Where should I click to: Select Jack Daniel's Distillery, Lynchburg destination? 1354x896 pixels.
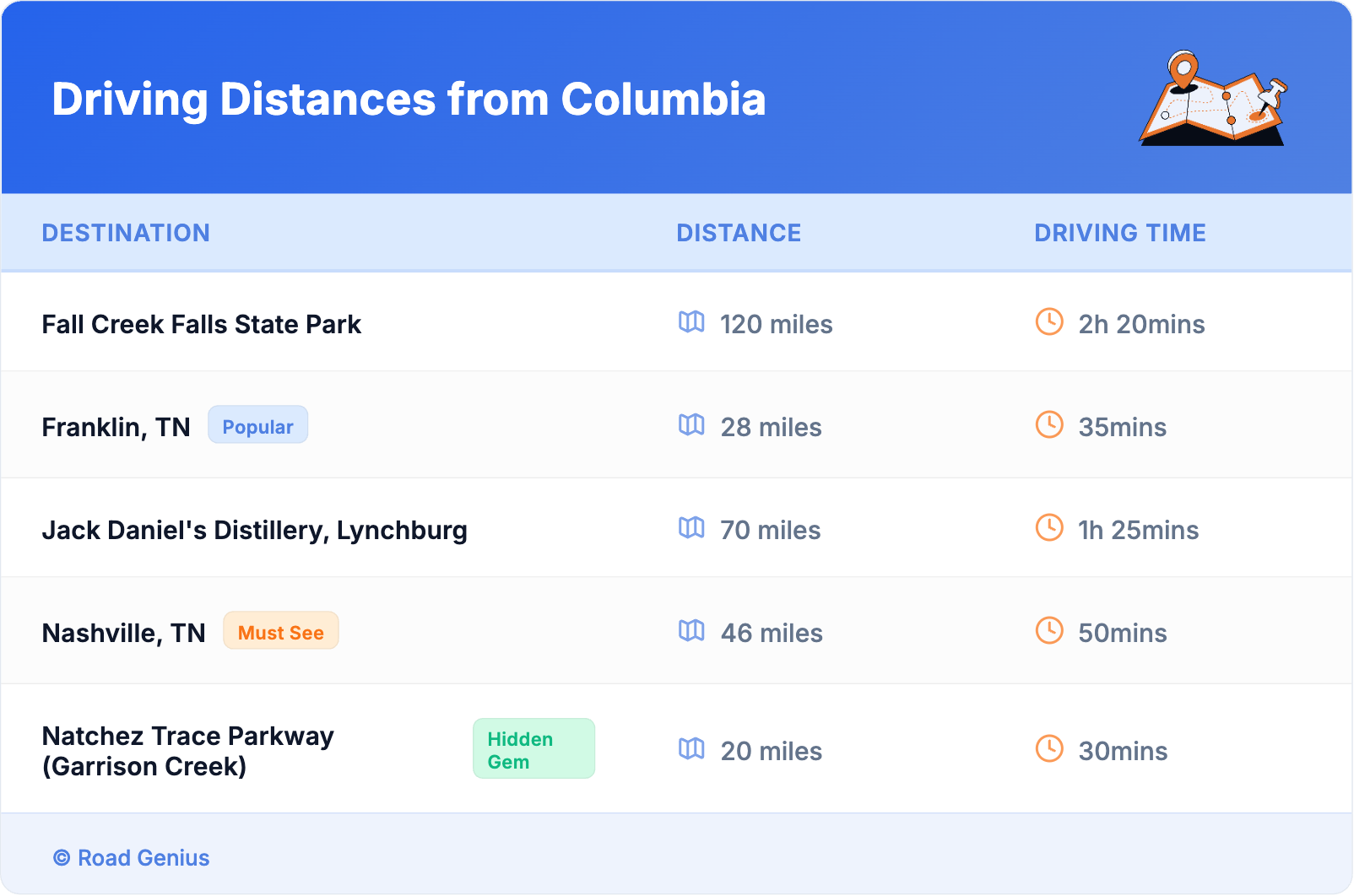[x=254, y=531]
